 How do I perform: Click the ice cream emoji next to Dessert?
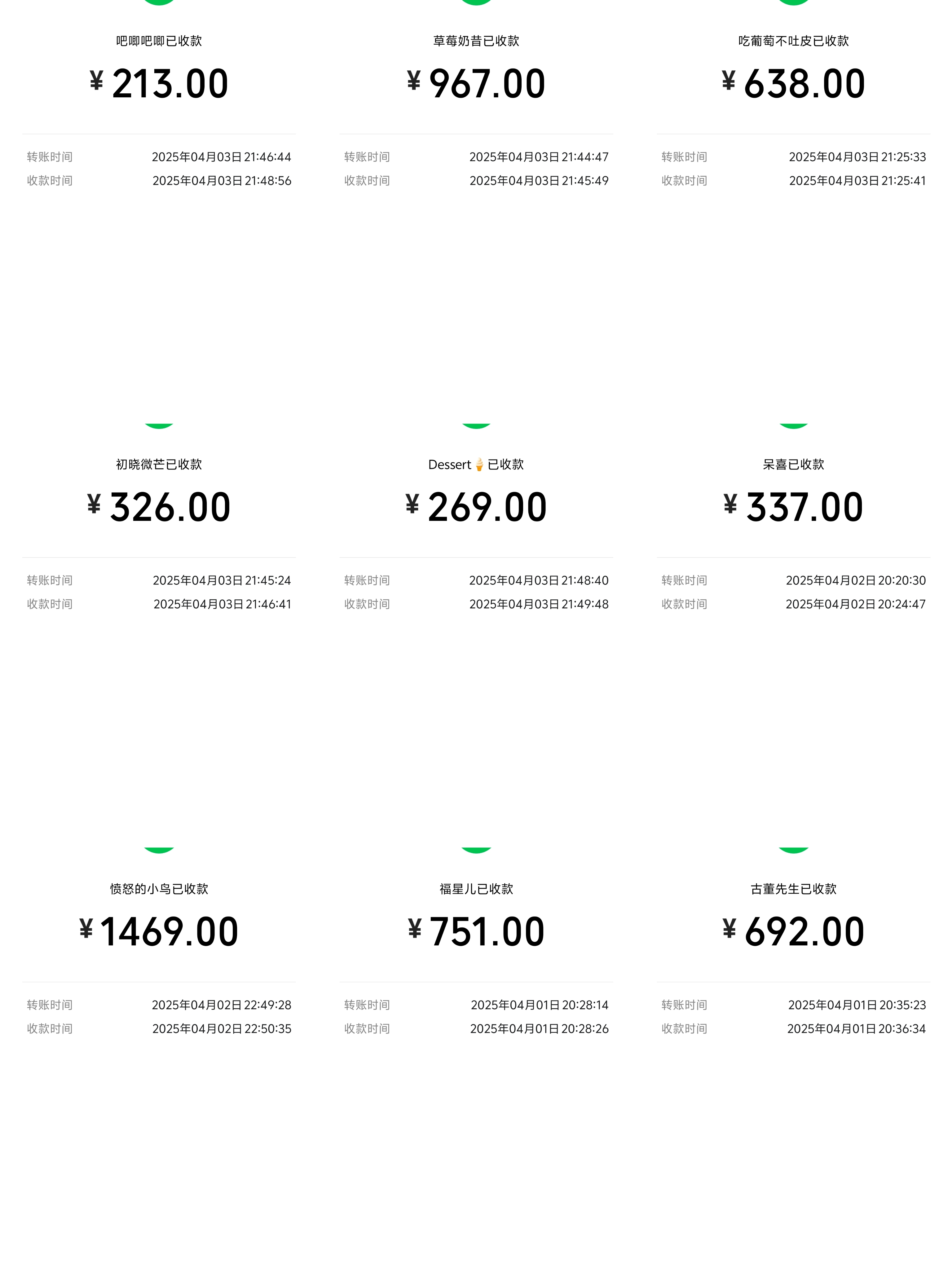click(479, 464)
